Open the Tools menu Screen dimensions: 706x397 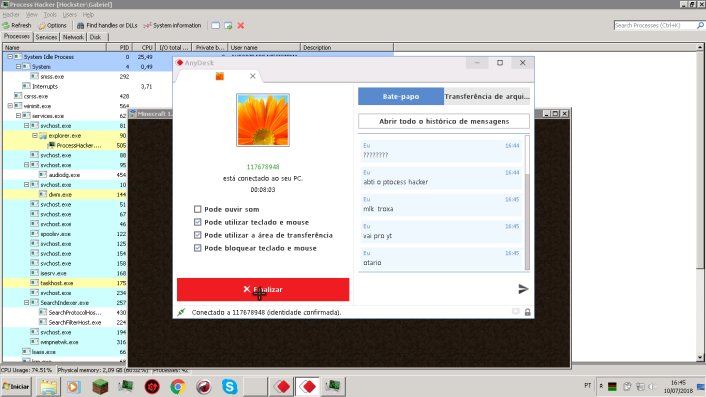50,15
